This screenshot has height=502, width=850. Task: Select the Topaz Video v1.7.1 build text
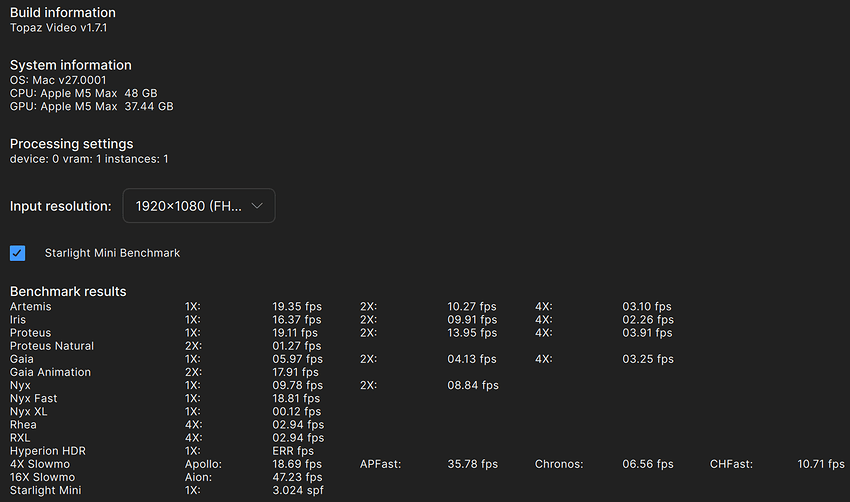59,28
